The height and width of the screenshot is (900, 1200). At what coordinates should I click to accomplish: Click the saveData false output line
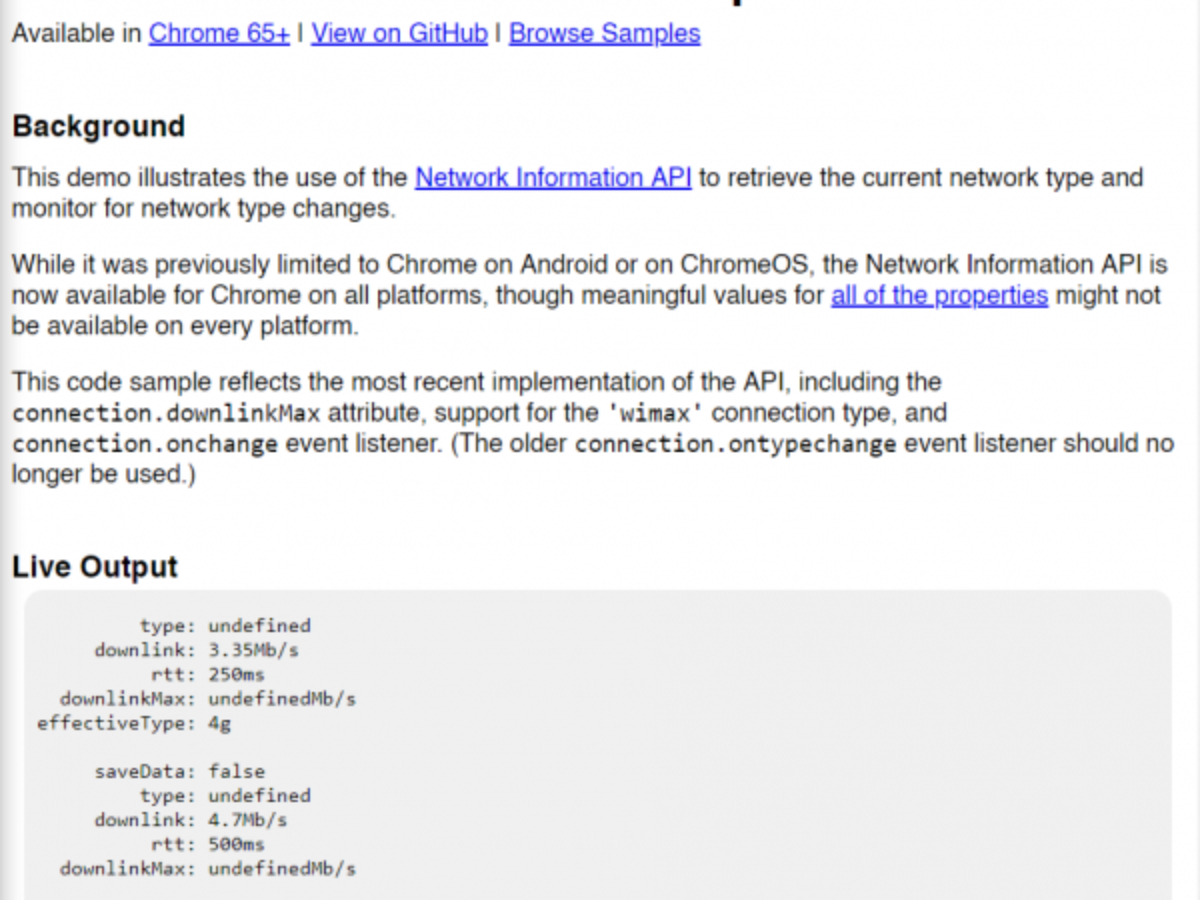tap(180, 772)
